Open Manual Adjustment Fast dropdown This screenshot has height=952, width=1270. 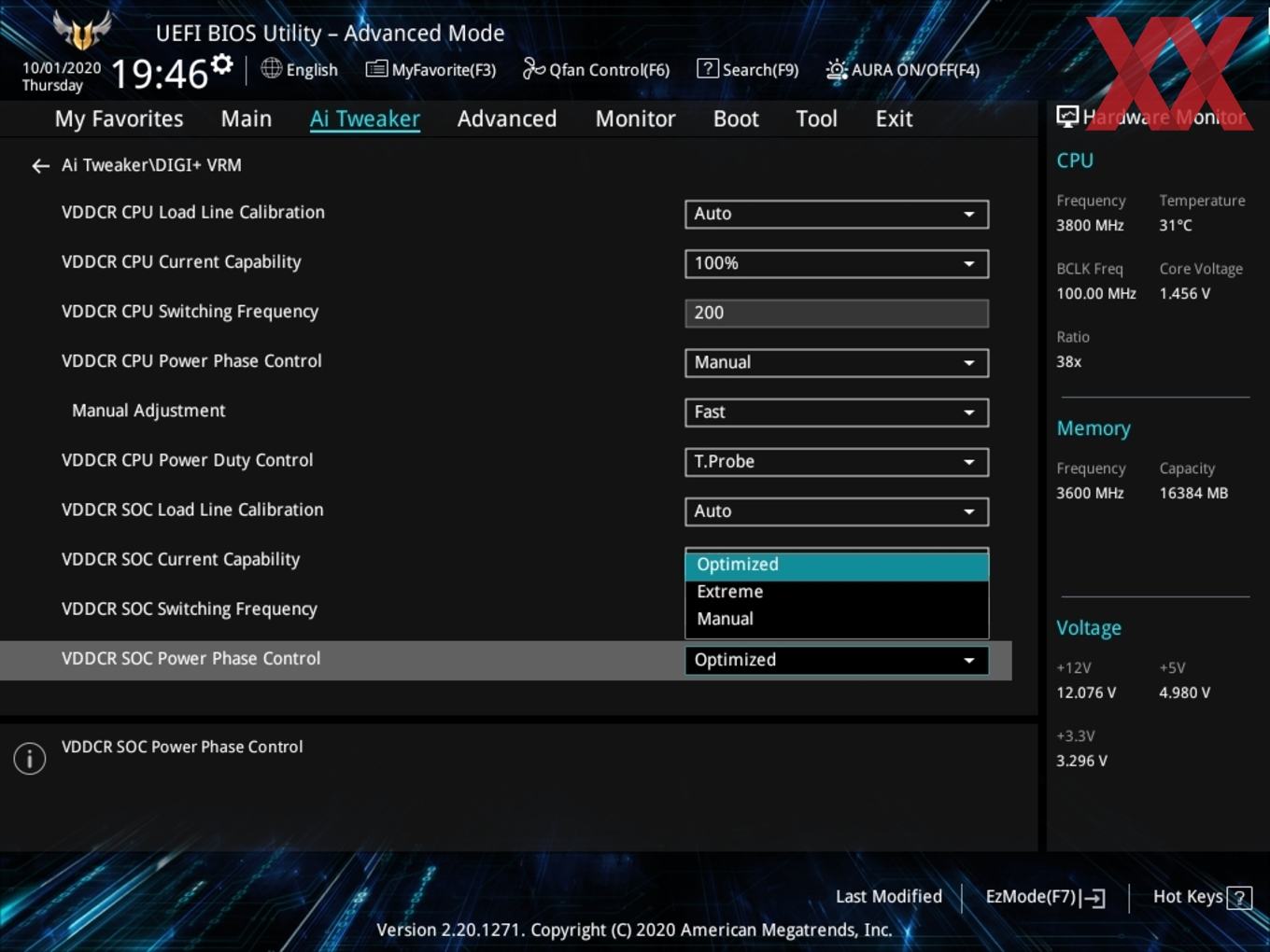click(x=837, y=412)
